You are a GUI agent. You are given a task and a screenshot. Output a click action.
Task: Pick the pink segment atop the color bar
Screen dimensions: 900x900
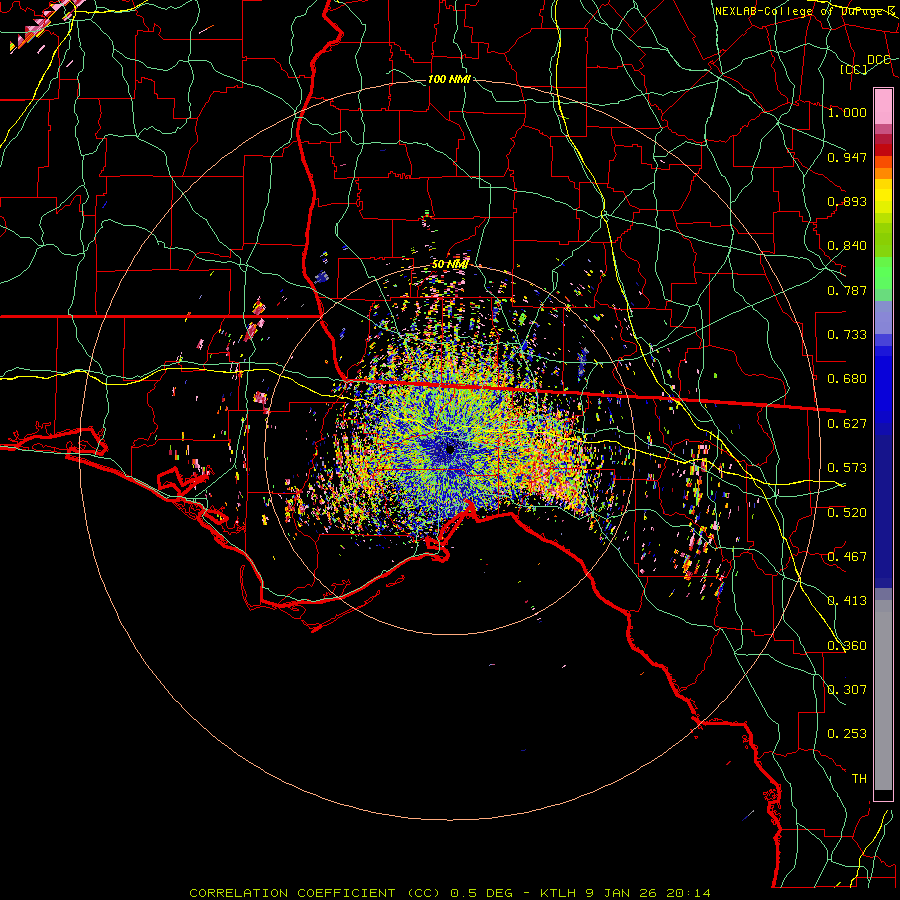pos(883,107)
